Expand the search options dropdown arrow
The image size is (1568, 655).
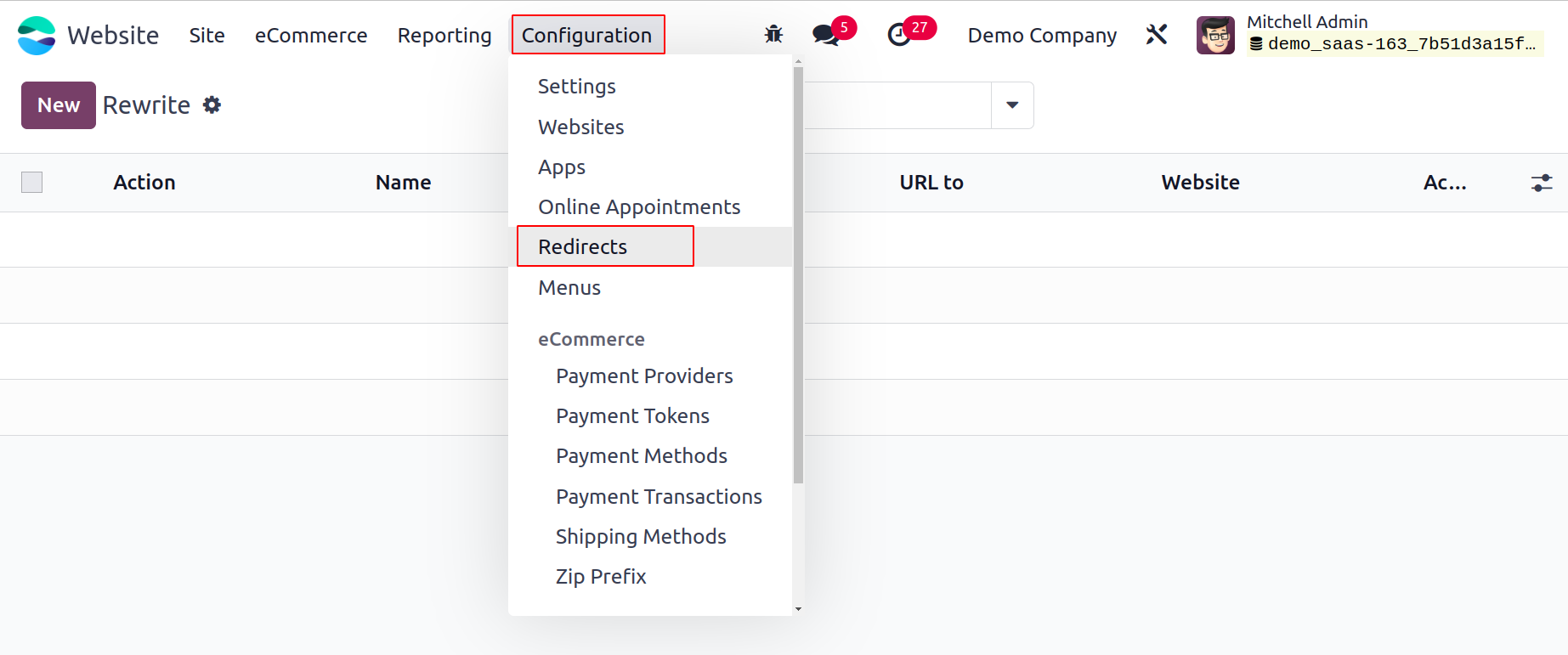(x=1012, y=105)
